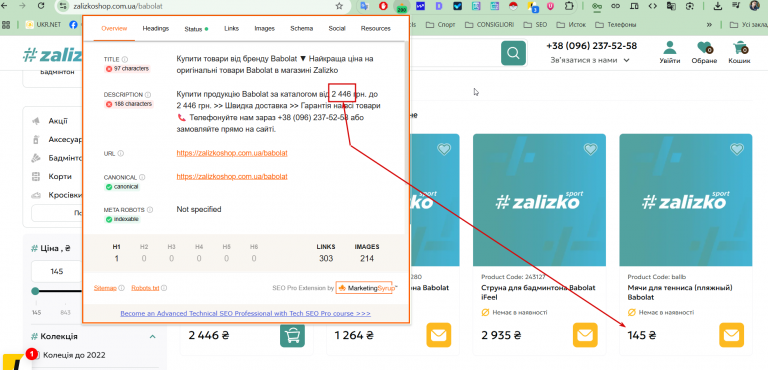Collapse the Колекція filter section chevron
Screen dimensions: 768x370
click(x=152, y=337)
